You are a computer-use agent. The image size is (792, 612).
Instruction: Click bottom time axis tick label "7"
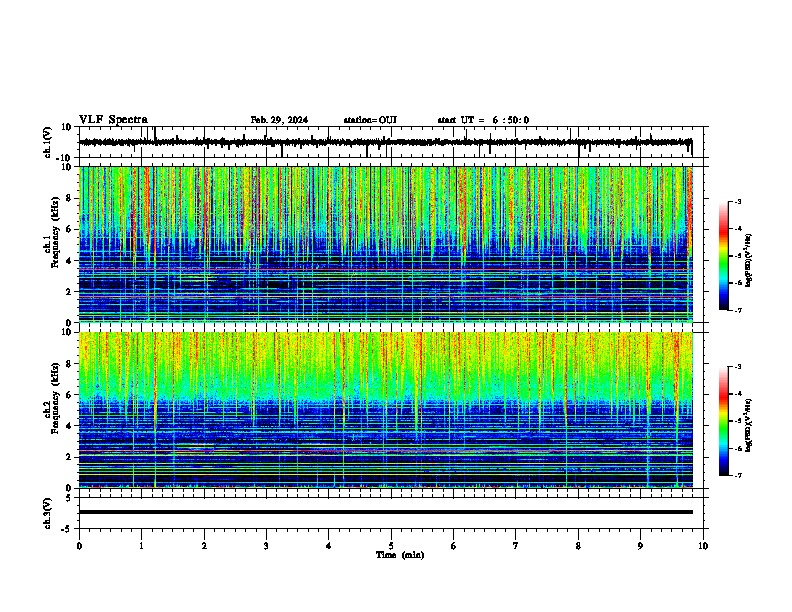(x=516, y=546)
